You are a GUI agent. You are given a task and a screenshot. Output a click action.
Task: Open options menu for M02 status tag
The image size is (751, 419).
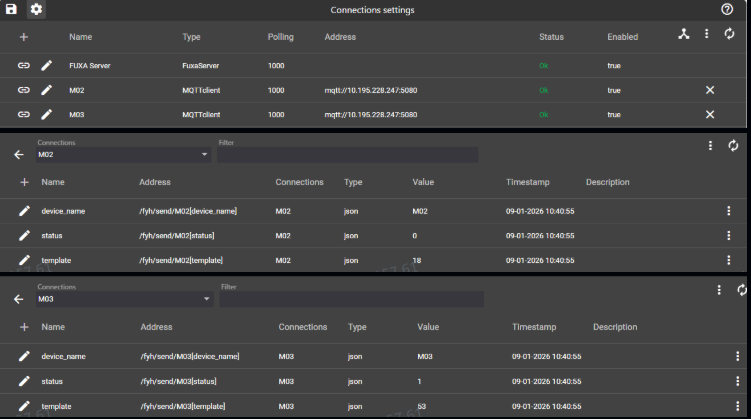click(x=729, y=236)
